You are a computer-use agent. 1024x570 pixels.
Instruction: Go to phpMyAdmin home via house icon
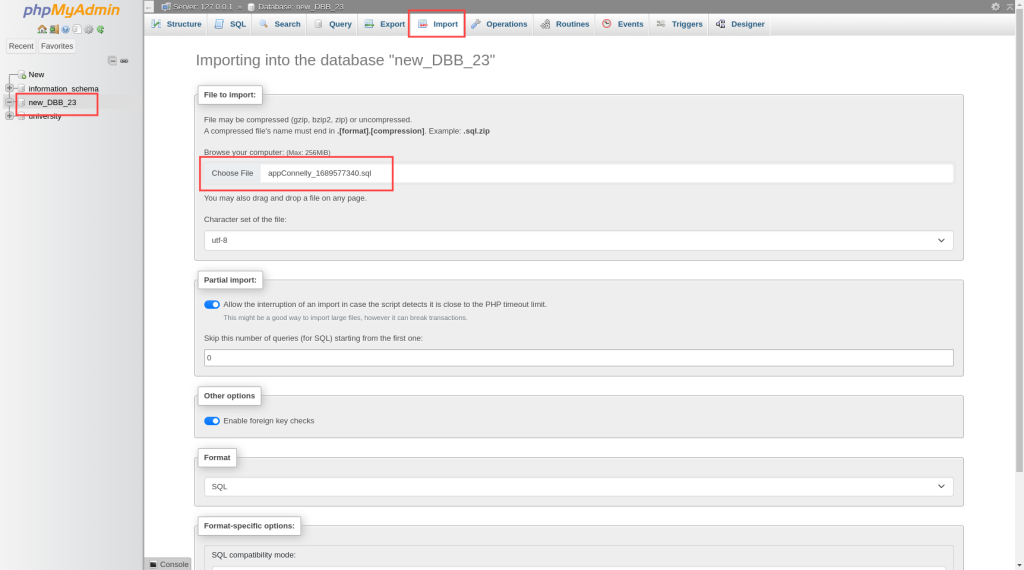(42, 29)
